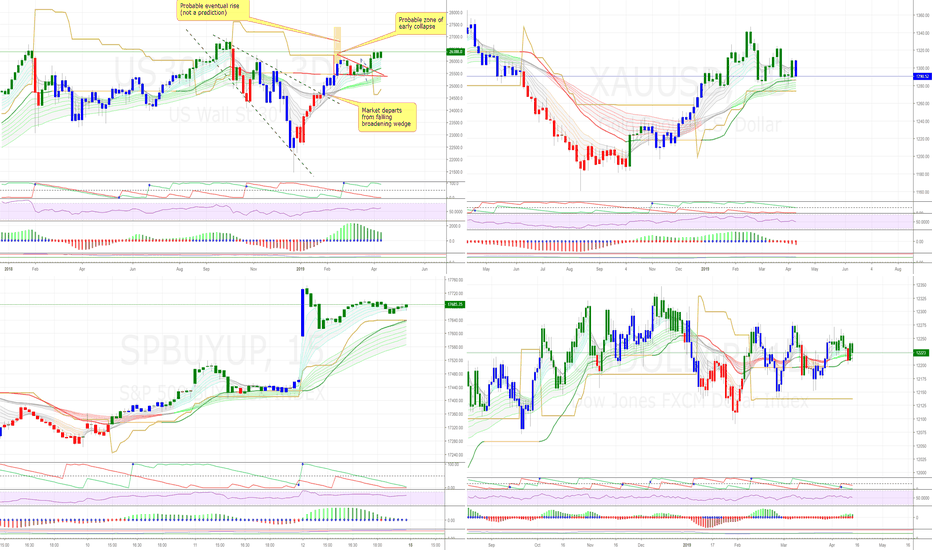
Task: Click '2018' on the US30 time axis
Action: 9,269
